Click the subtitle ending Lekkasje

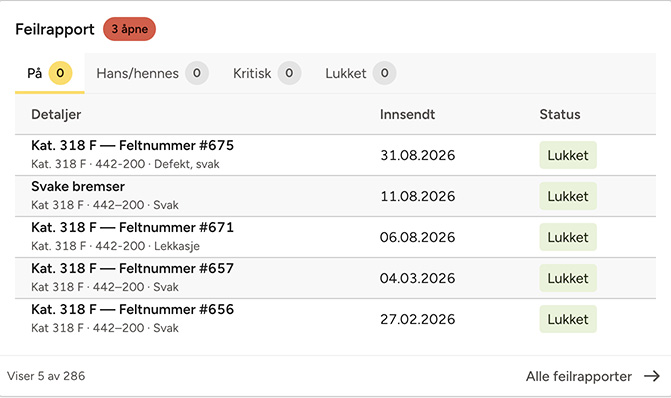(116, 246)
